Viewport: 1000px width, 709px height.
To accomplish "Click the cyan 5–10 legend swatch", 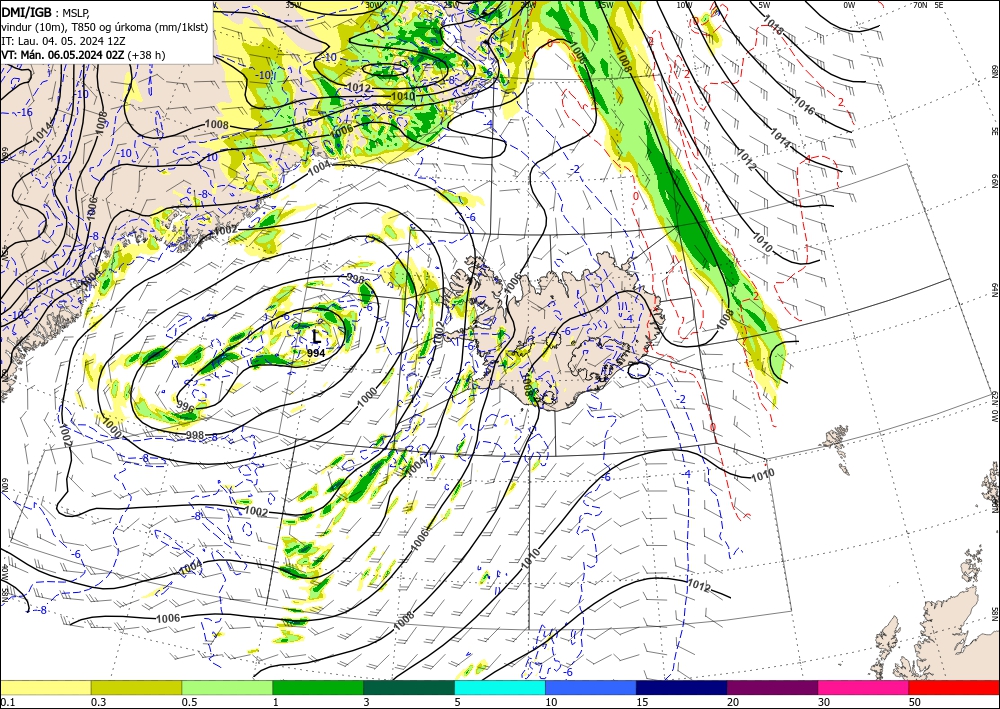I will 500,687.
